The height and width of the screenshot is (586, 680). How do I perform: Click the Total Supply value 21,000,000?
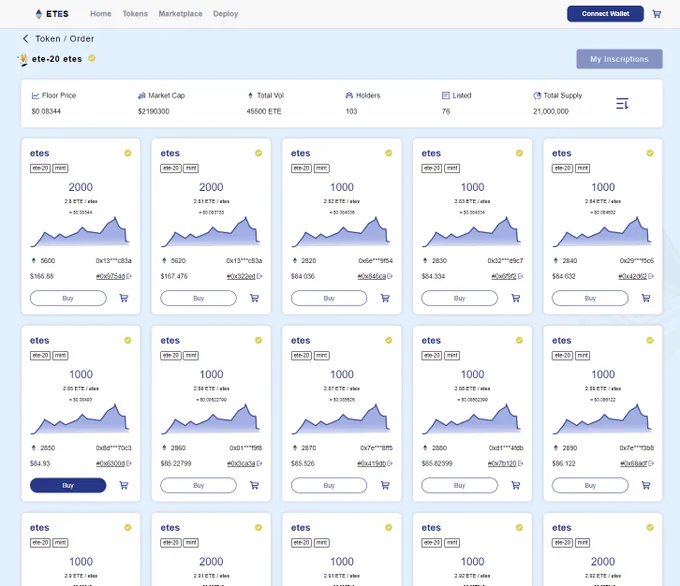pos(551,111)
